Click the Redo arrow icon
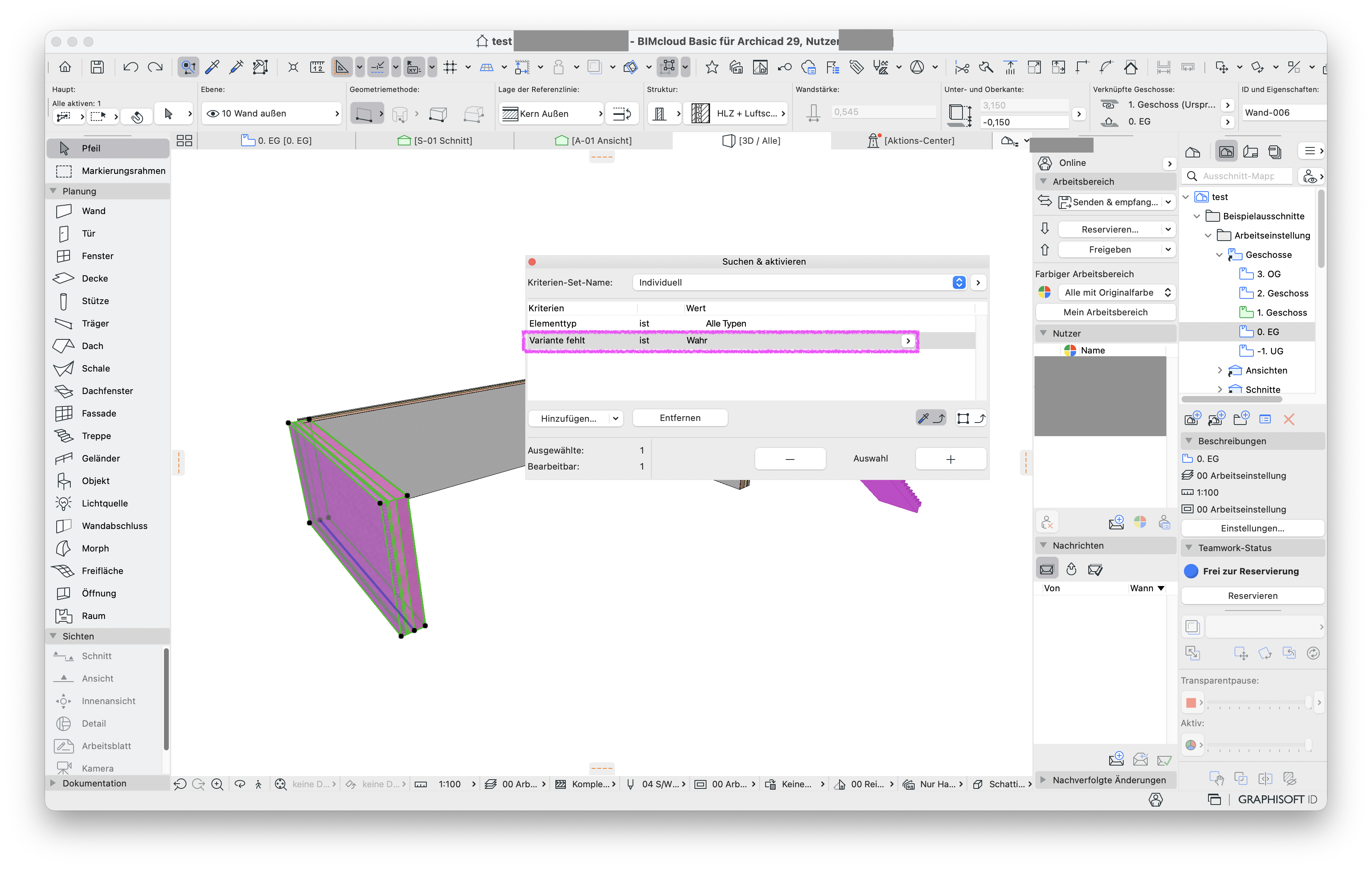Screen dimensions: 1372x870 tap(155, 67)
